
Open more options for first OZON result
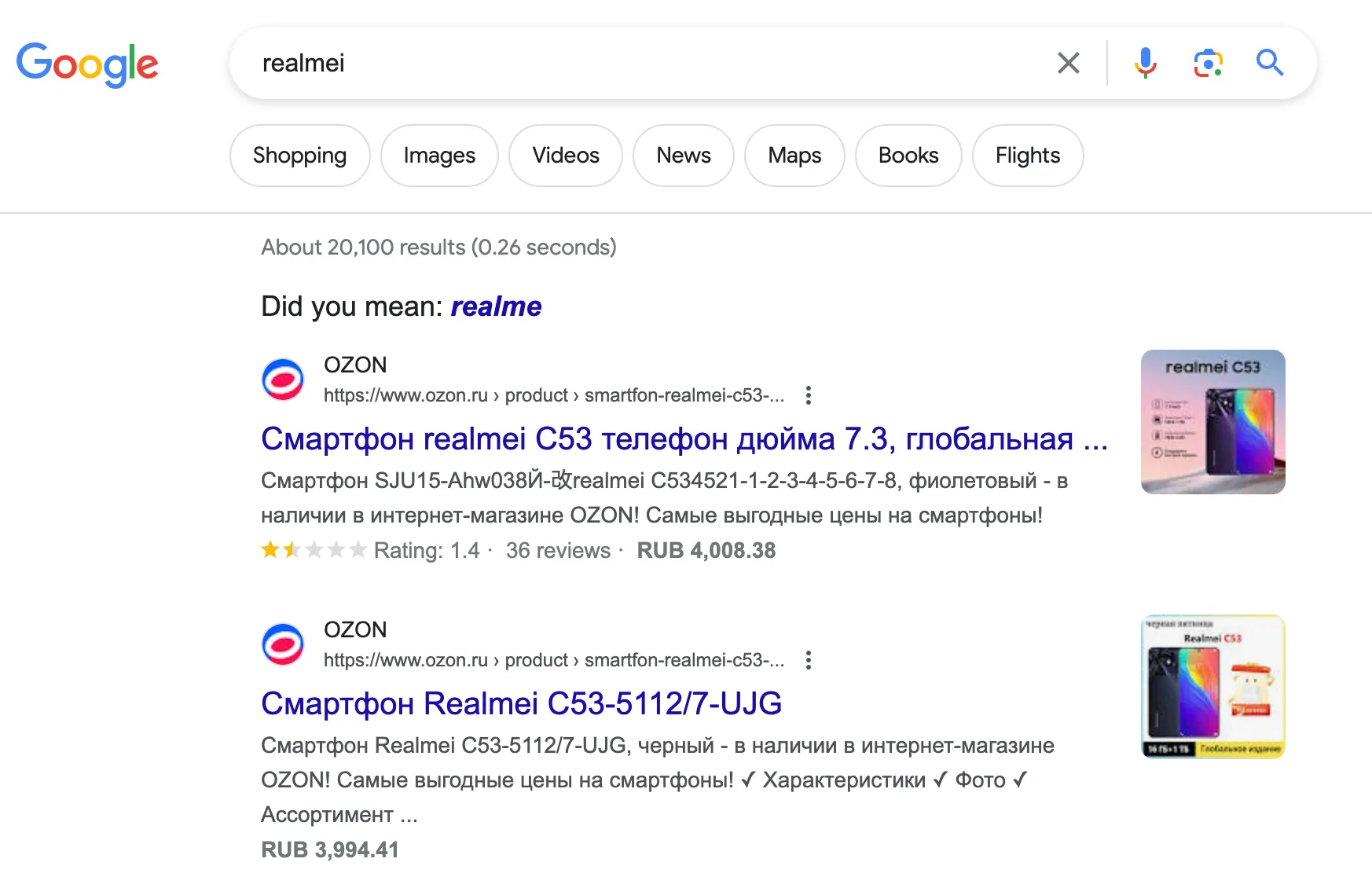coord(808,395)
